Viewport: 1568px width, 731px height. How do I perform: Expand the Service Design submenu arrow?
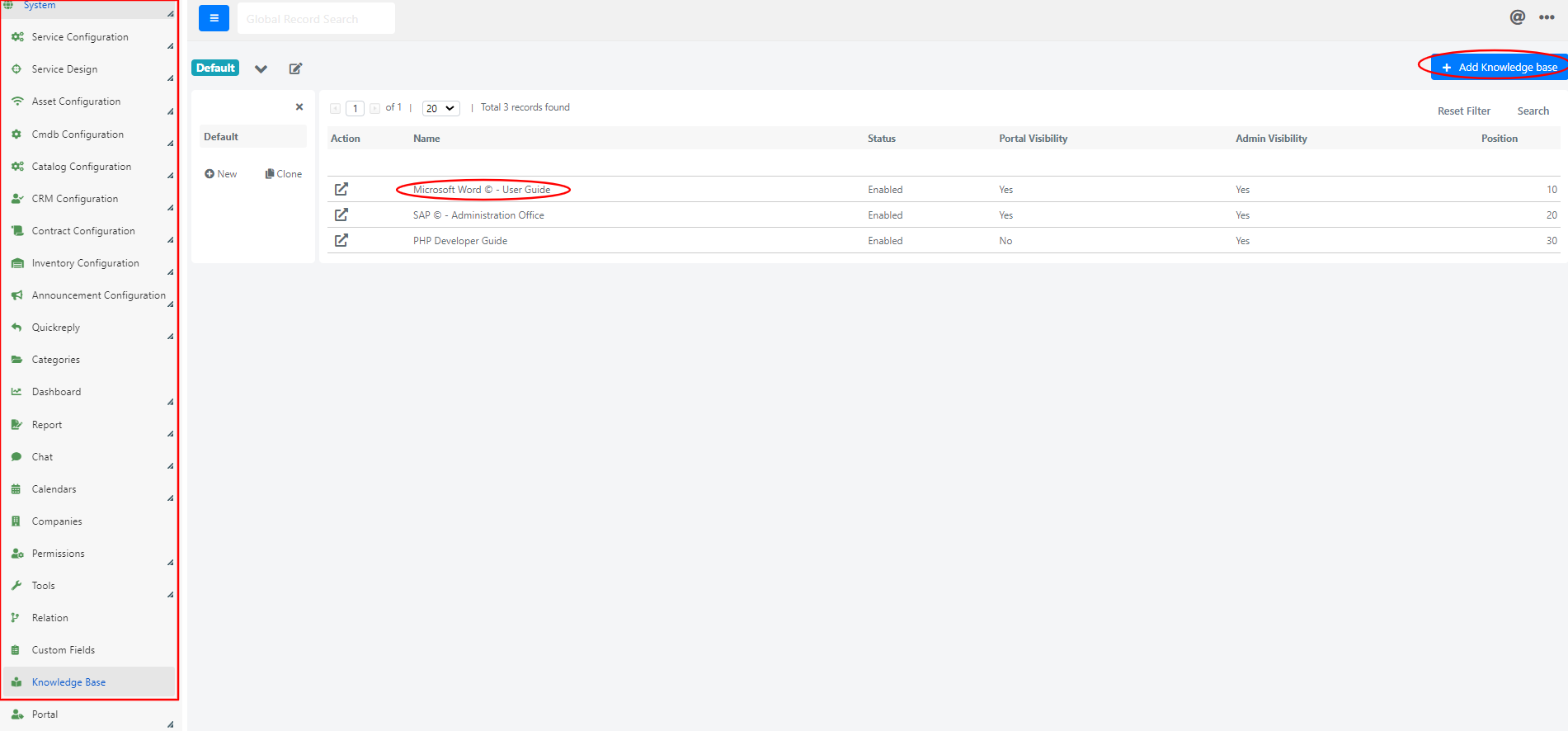point(170,78)
